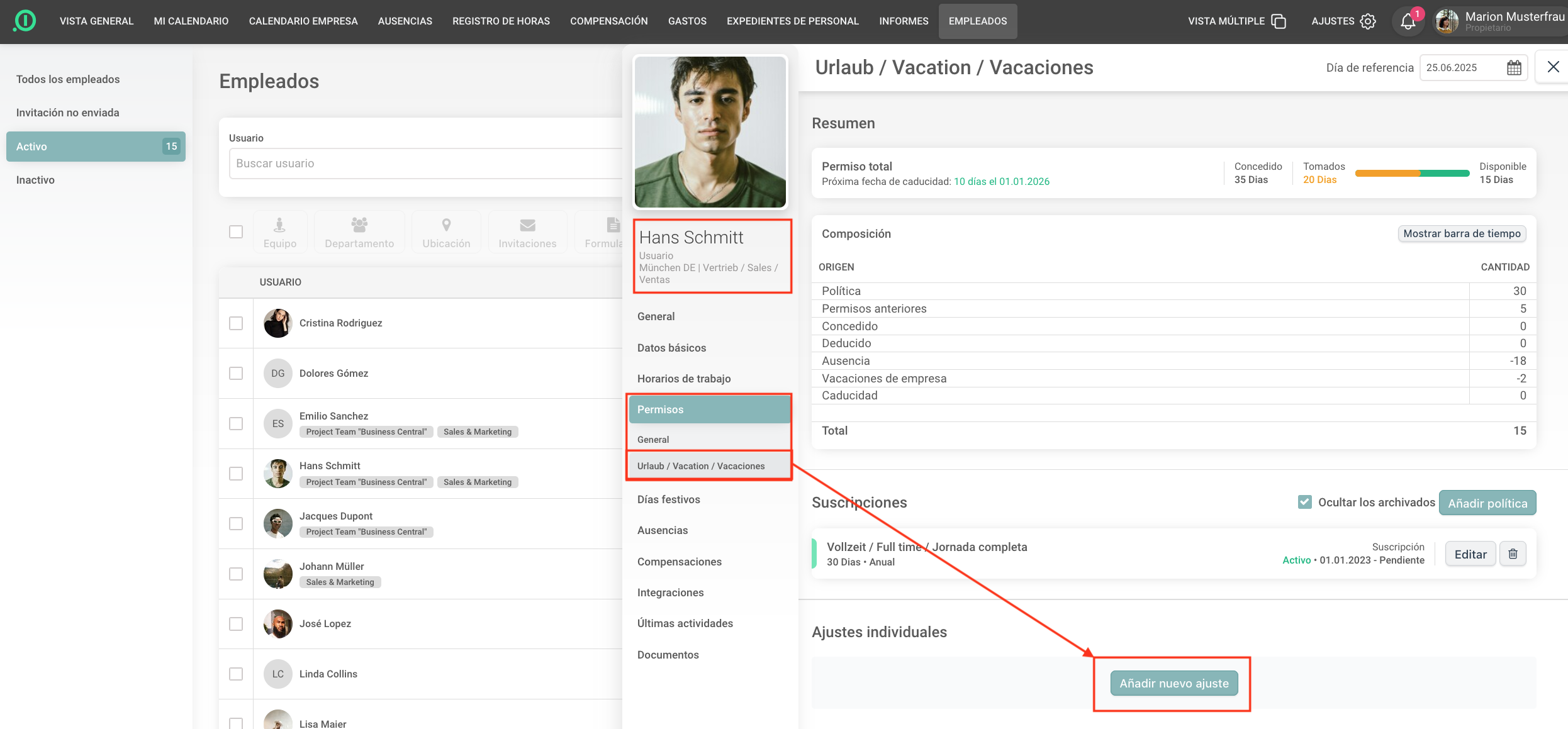Viewport: 1568px width, 729px height.
Task: Click Cristina Rodriguez's avatar
Action: pyautogui.click(x=277, y=323)
